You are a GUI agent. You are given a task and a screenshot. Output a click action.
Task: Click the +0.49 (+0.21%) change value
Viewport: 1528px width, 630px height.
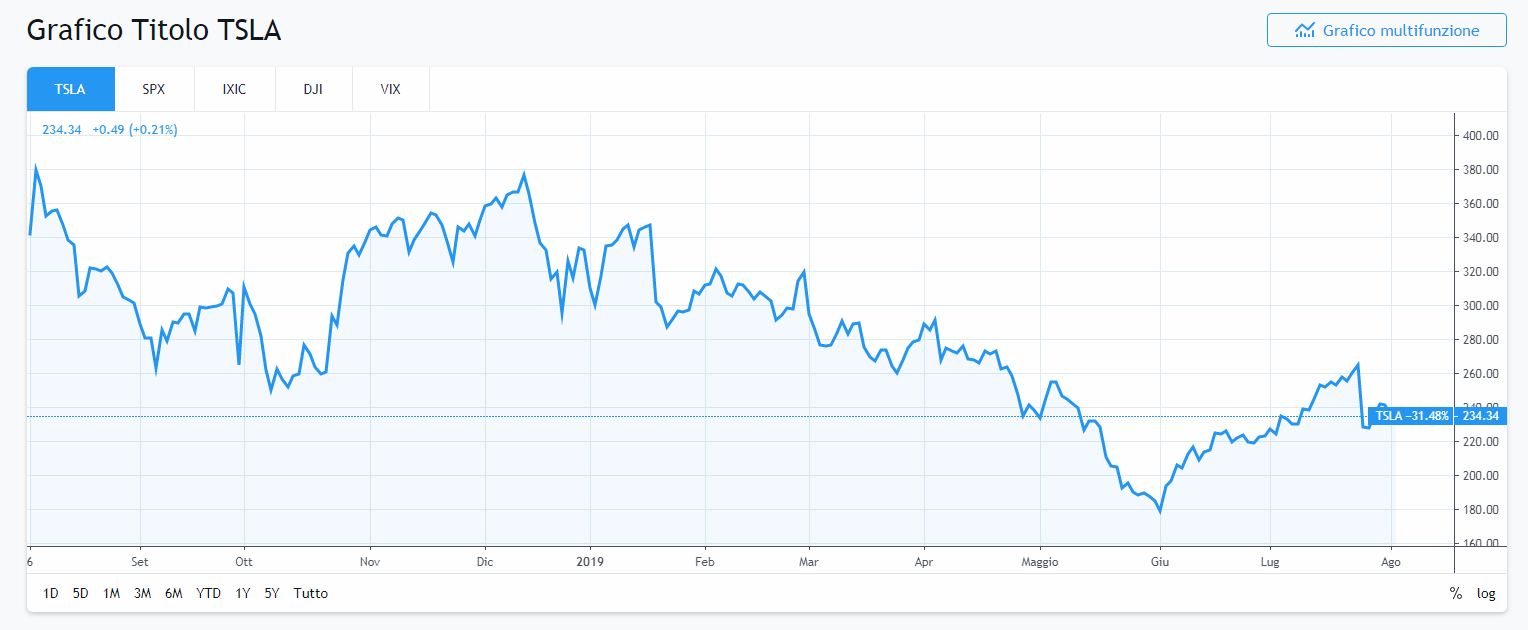coord(135,130)
